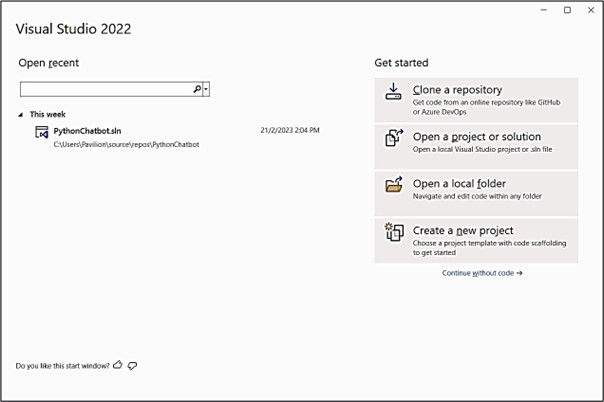The height and width of the screenshot is (402, 604).
Task: Give thumbs down feedback on start window
Action: pyautogui.click(x=132, y=365)
